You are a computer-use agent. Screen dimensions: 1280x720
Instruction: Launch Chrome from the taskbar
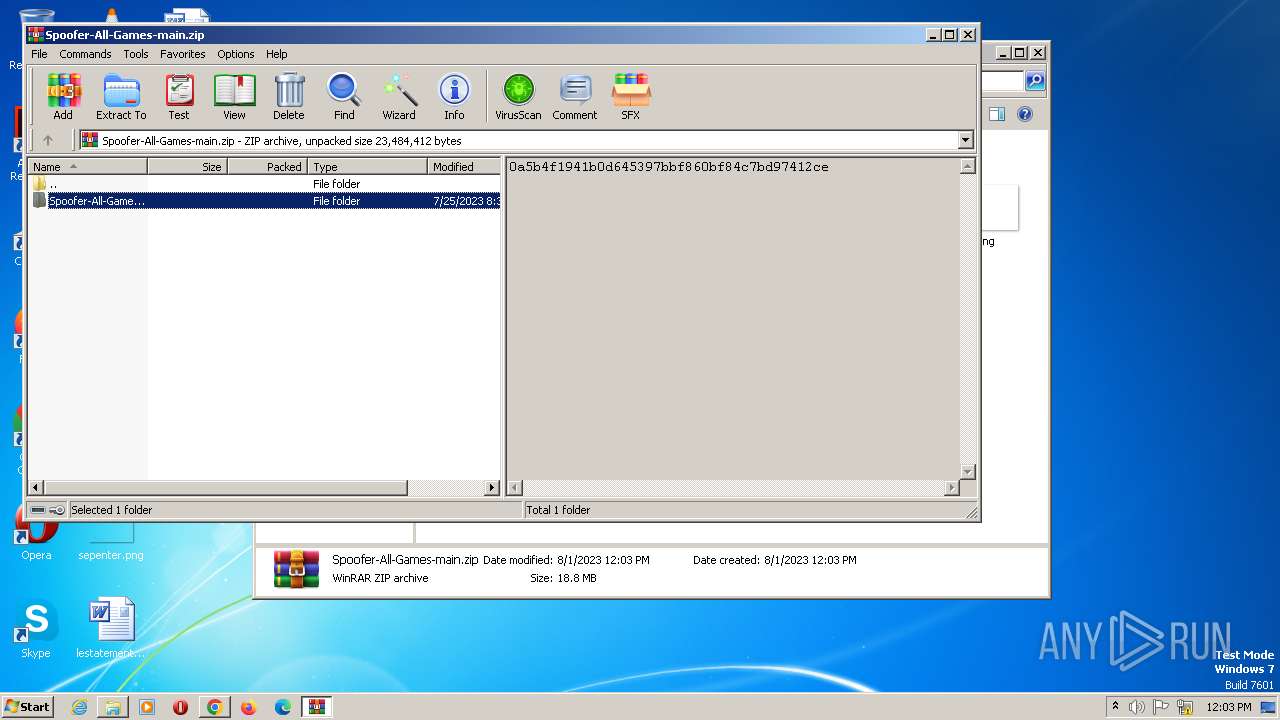click(214, 707)
